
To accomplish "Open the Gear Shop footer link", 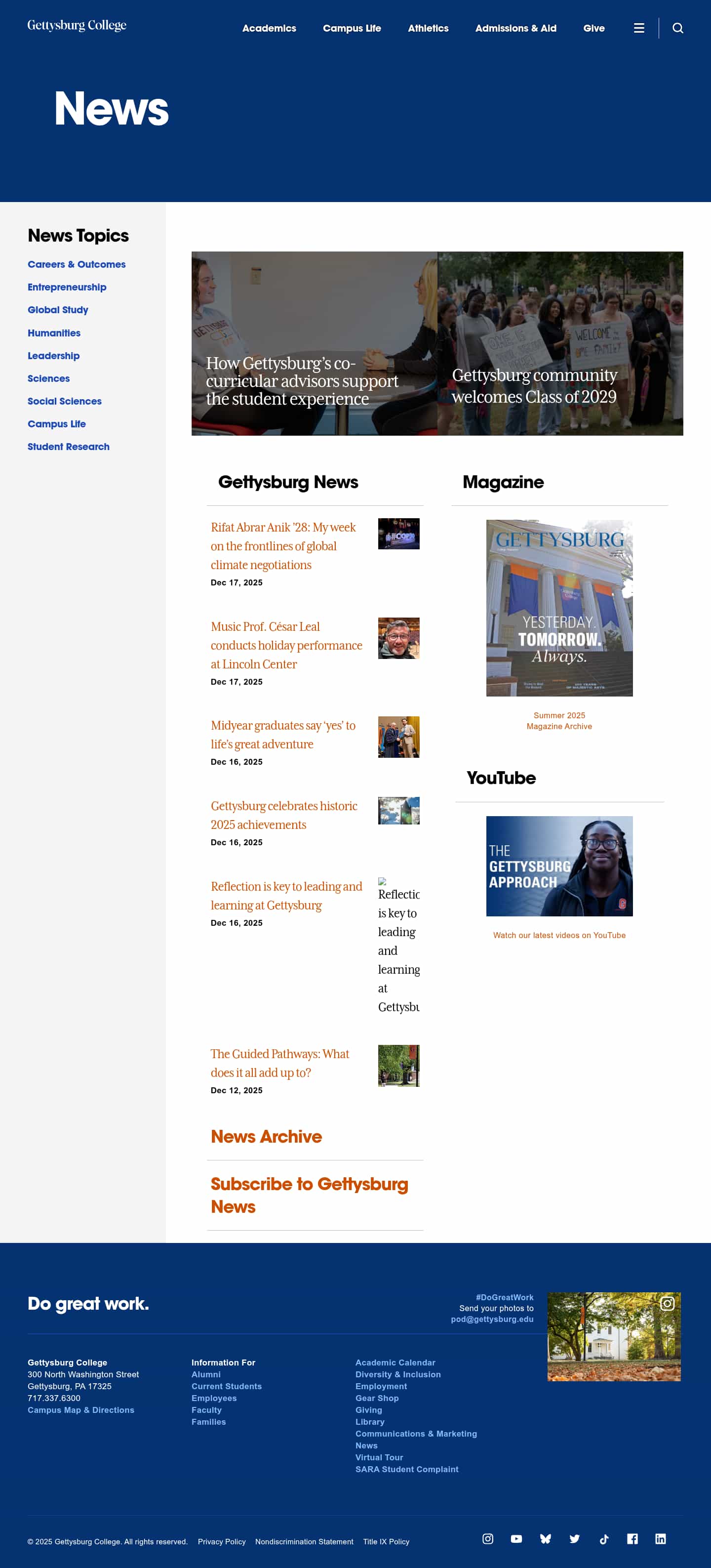I will click(x=377, y=1398).
